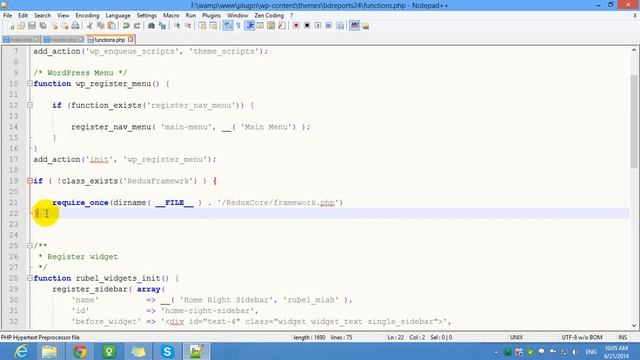Open Internet Explorer from the taskbar

coord(21,351)
